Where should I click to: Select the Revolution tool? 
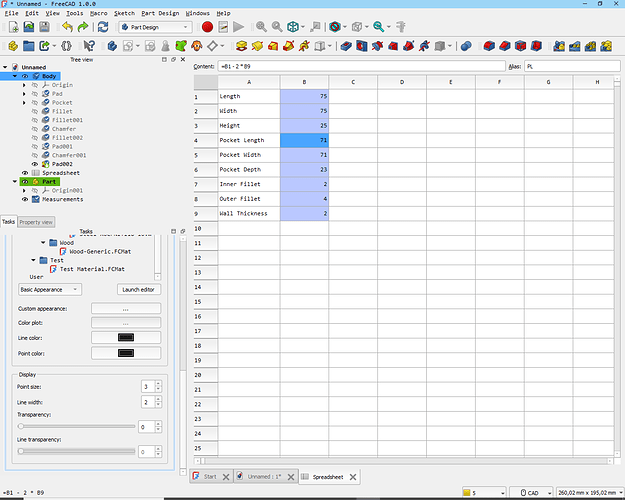click(257, 46)
